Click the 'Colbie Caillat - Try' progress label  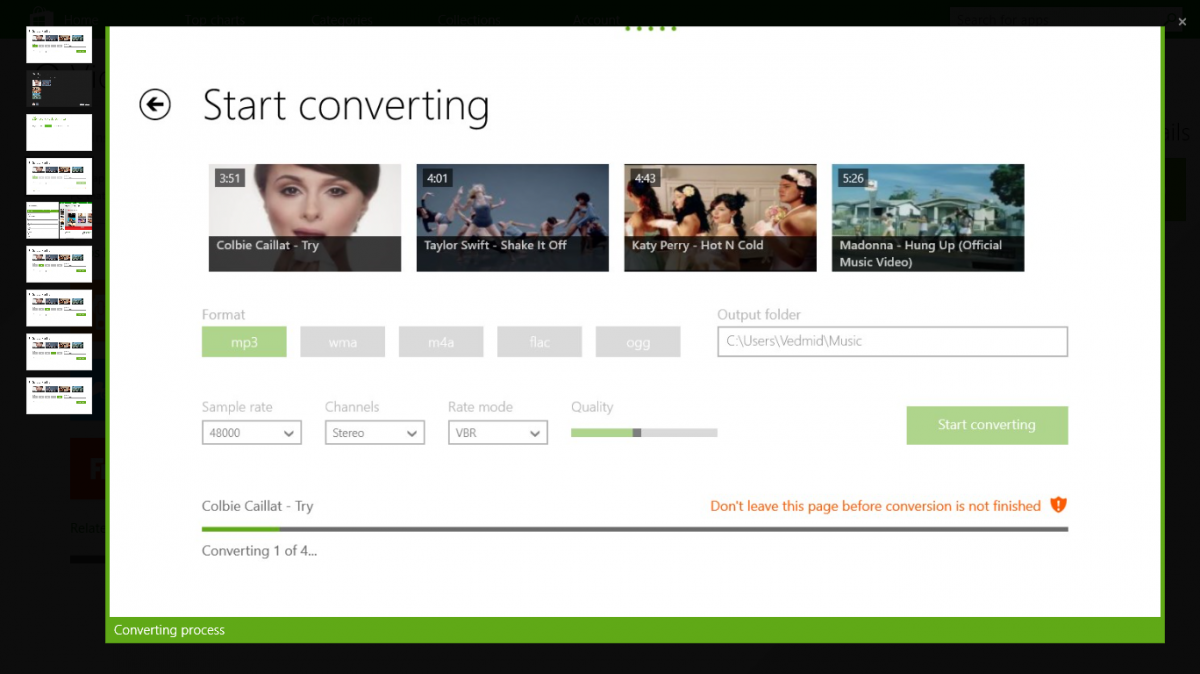[x=257, y=506]
